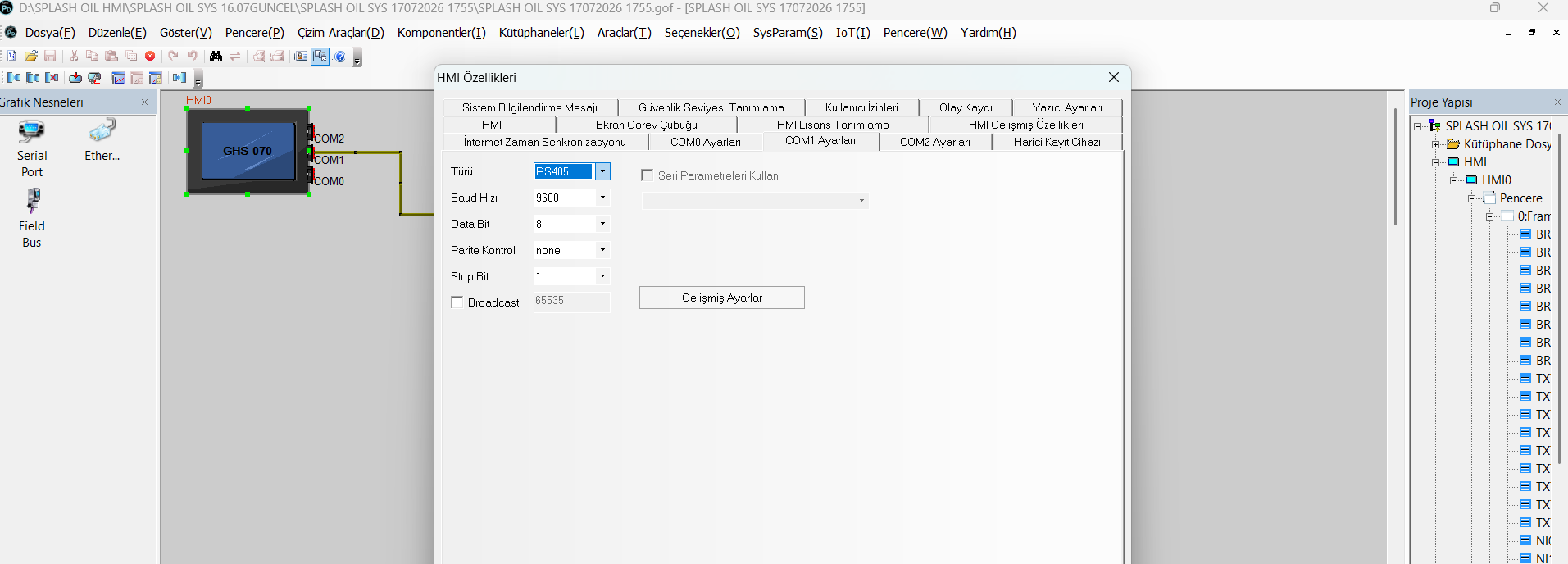The image size is (1568, 564).
Task: Open the Parite Kontrol dropdown
Action: [602, 250]
